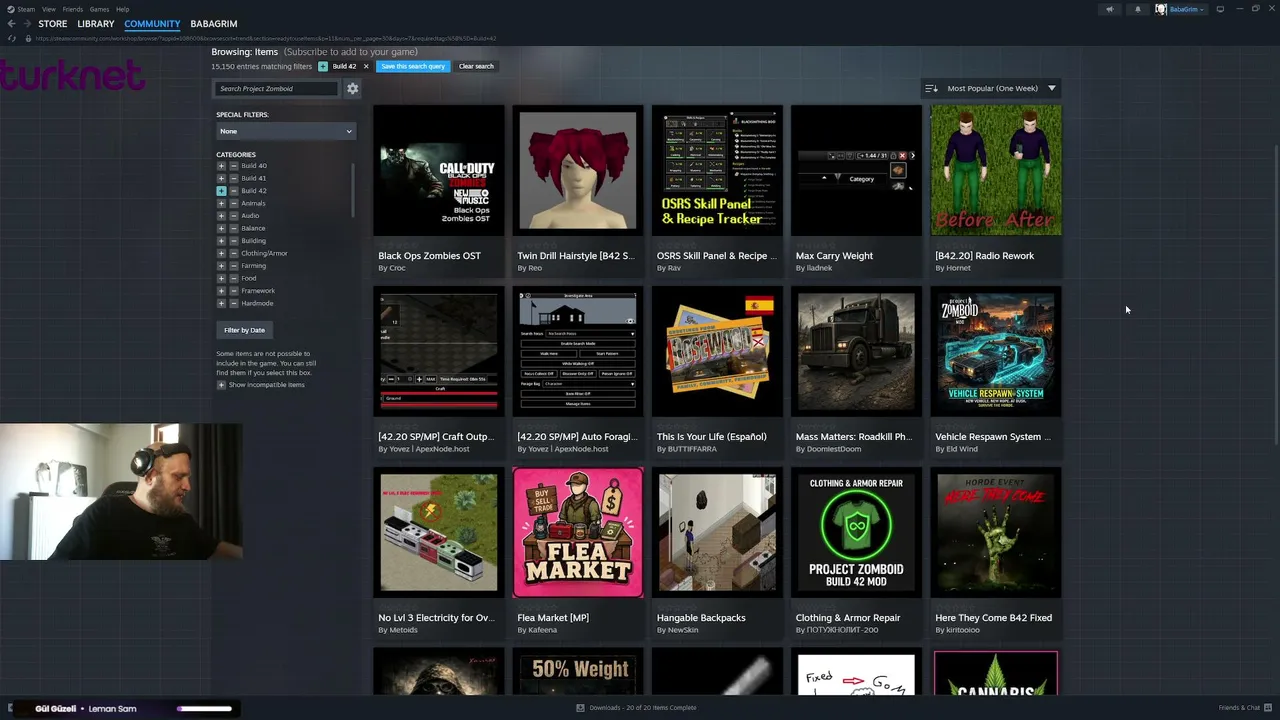Click the padlock icon beside the URL

tap(29, 38)
